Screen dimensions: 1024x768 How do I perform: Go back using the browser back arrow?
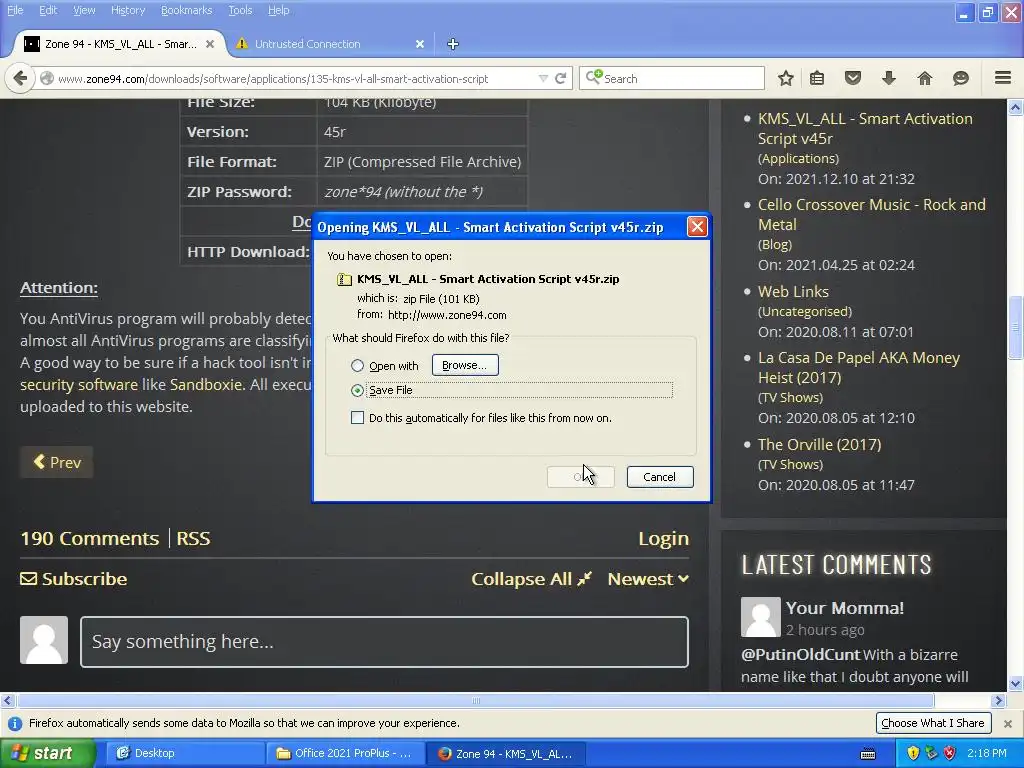[20, 78]
